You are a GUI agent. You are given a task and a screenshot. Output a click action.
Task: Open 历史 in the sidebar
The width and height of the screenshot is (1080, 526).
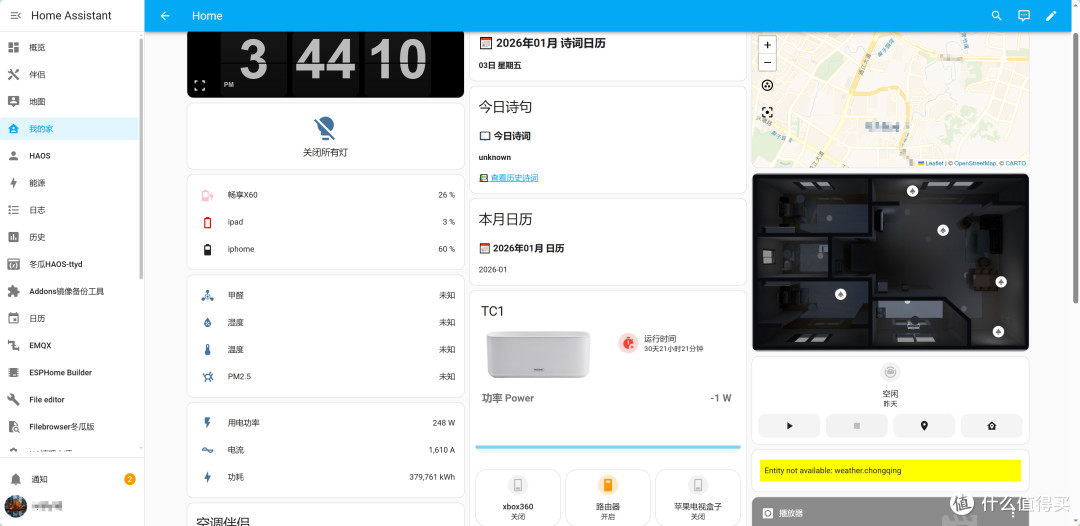click(x=70, y=237)
